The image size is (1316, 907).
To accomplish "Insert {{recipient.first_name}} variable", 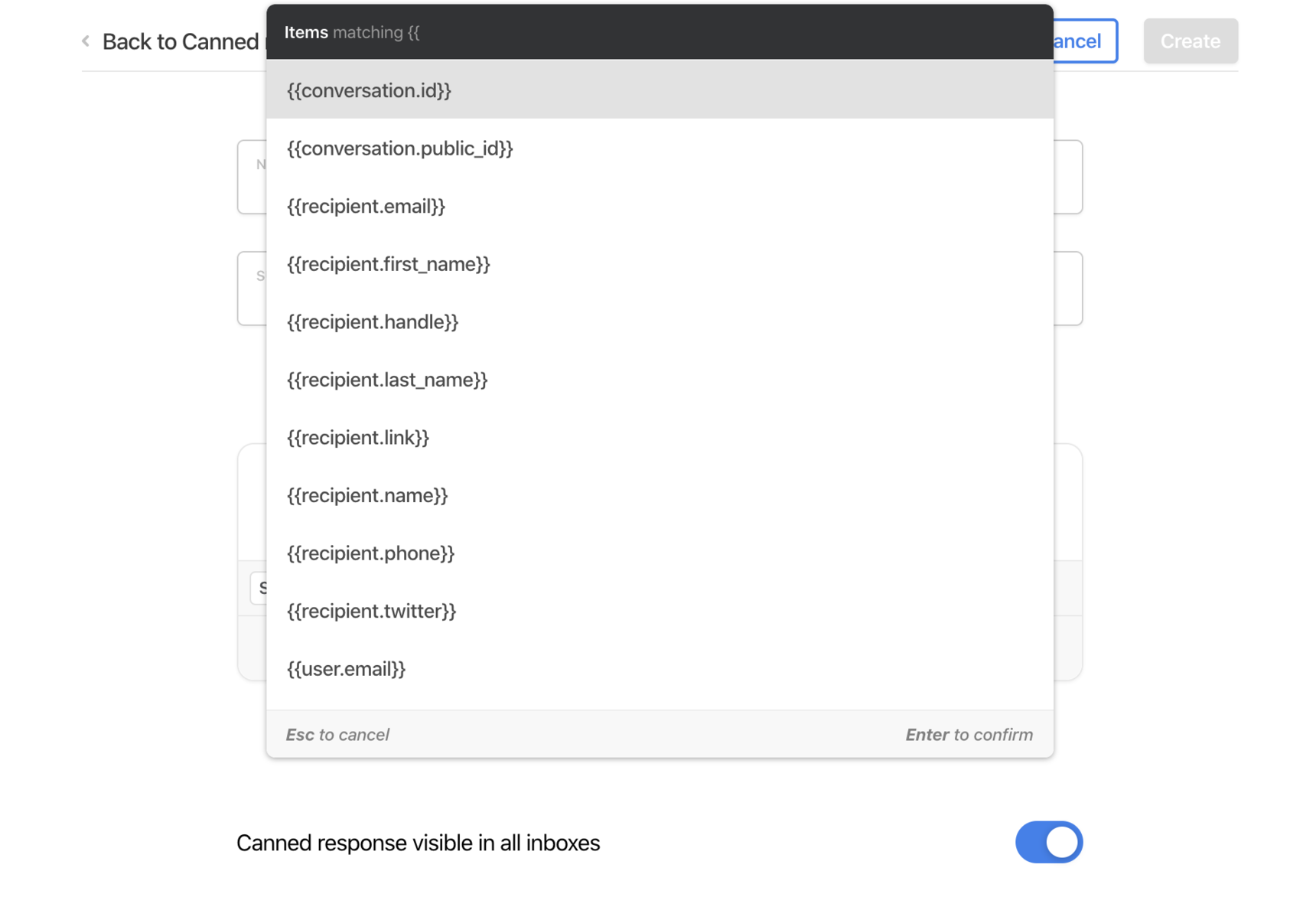I will point(388,264).
